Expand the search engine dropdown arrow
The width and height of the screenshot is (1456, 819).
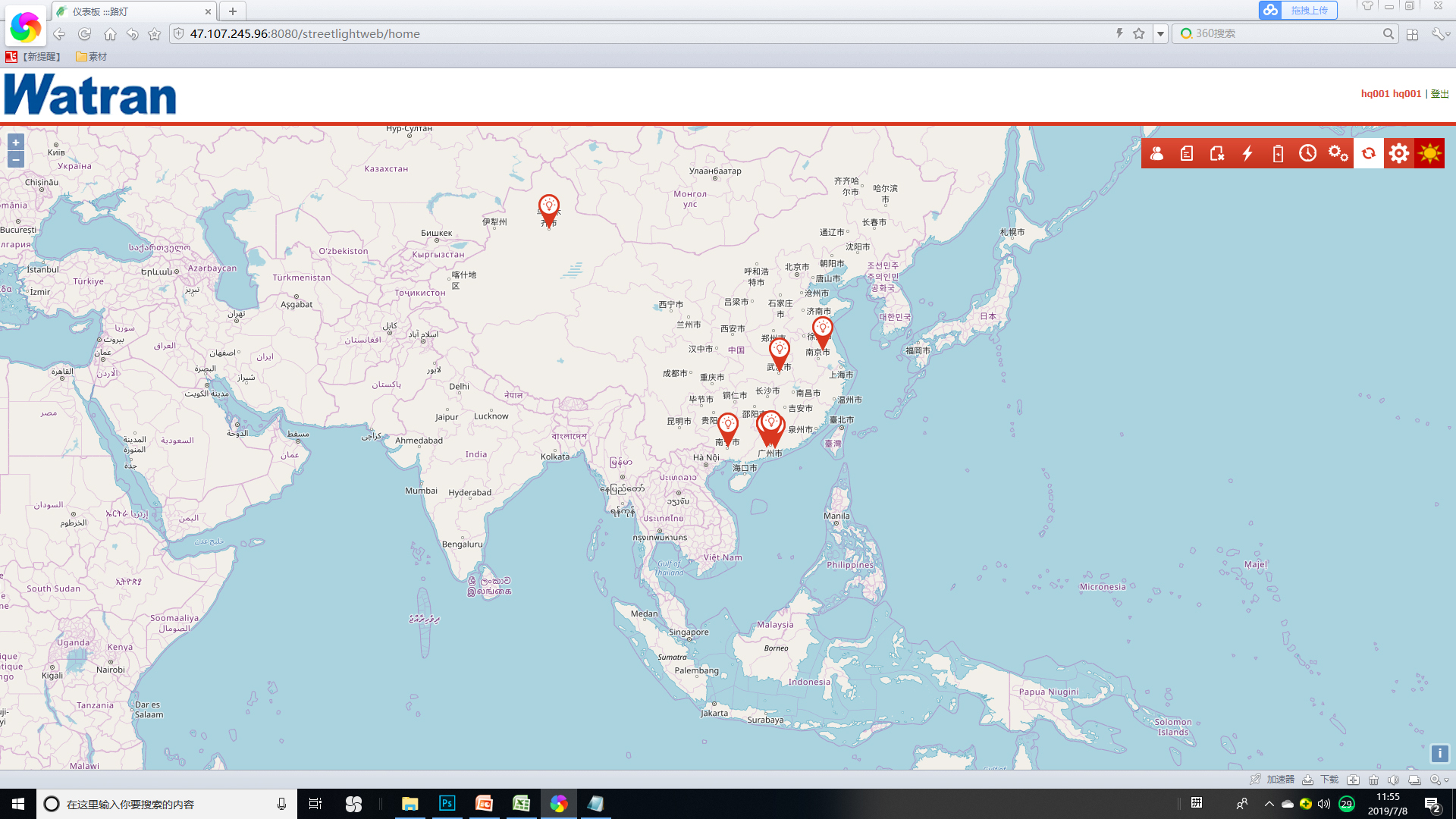click(1160, 34)
